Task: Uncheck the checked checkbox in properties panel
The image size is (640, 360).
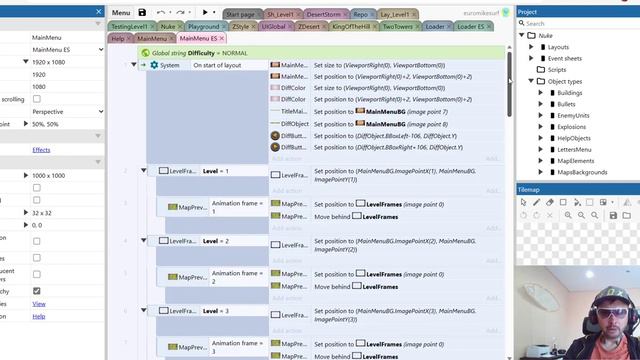Action: click(x=37, y=291)
